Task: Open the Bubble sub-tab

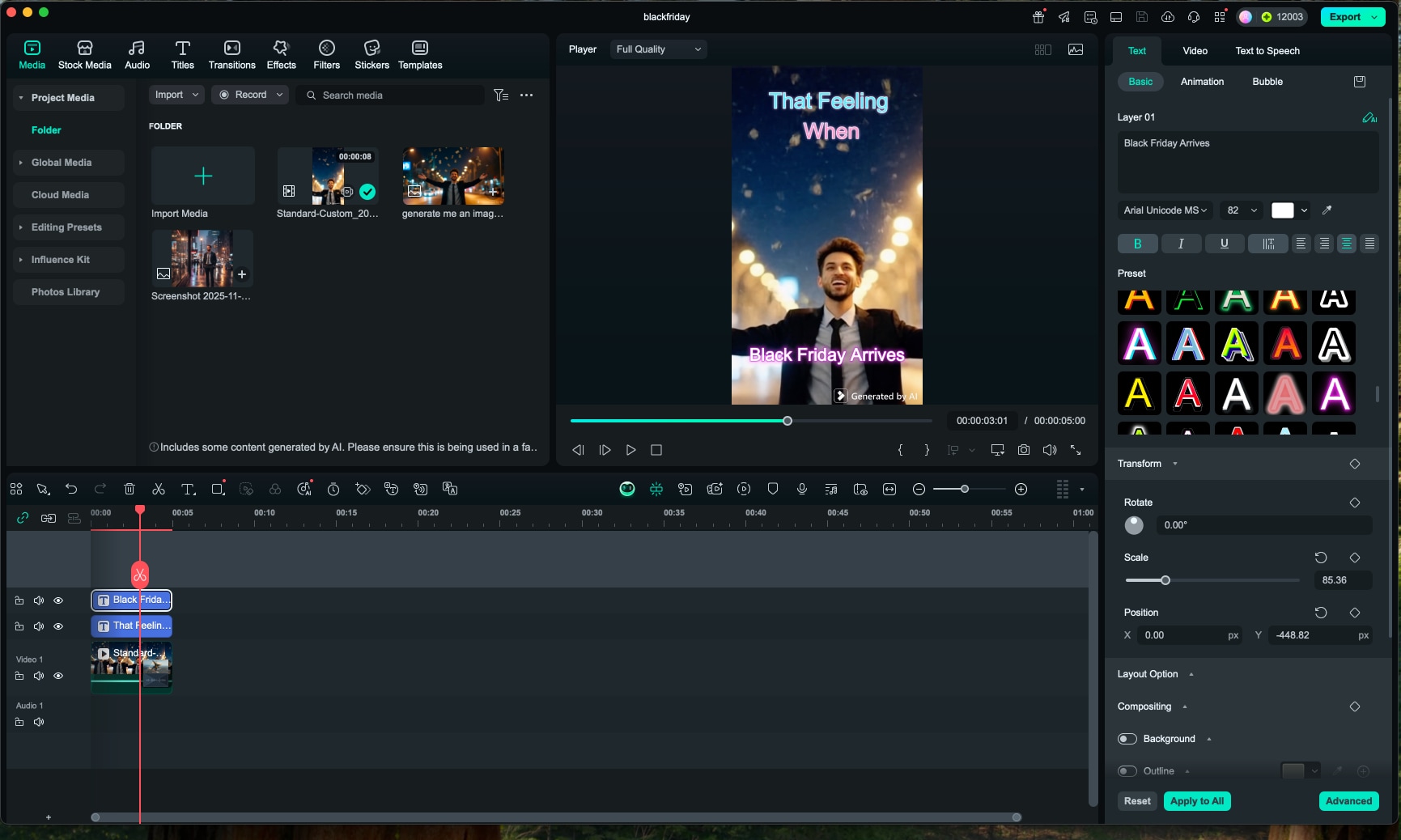Action: coord(1267,82)
